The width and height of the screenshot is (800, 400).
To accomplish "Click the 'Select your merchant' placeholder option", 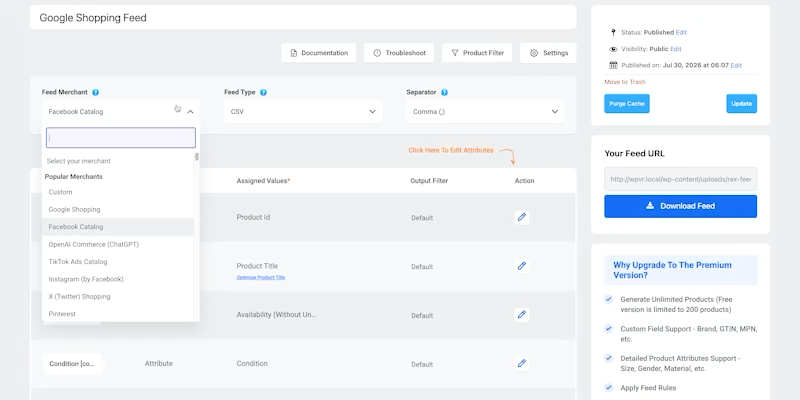I will click(118, 161).
